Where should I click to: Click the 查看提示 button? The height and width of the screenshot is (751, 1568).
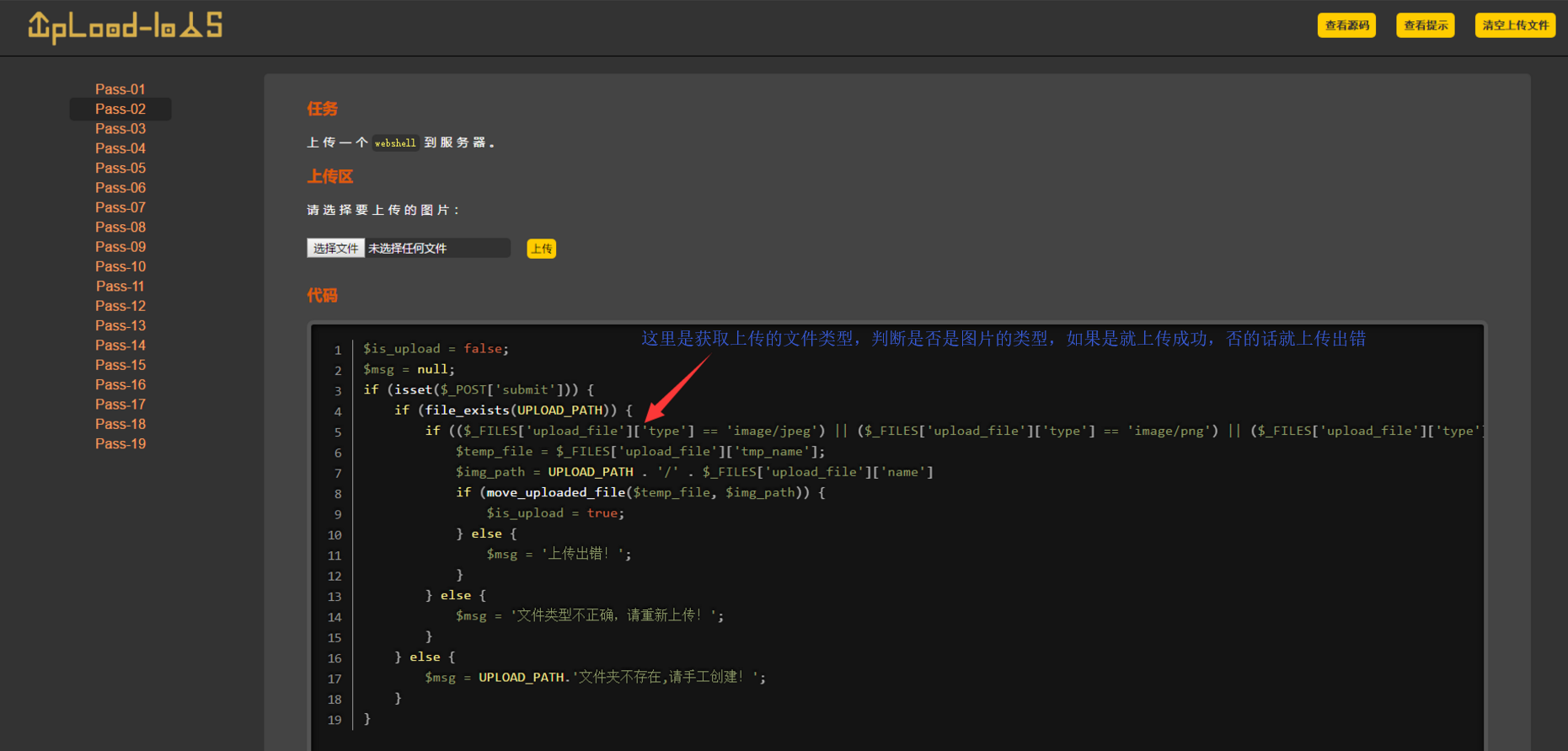(1425, 25)
